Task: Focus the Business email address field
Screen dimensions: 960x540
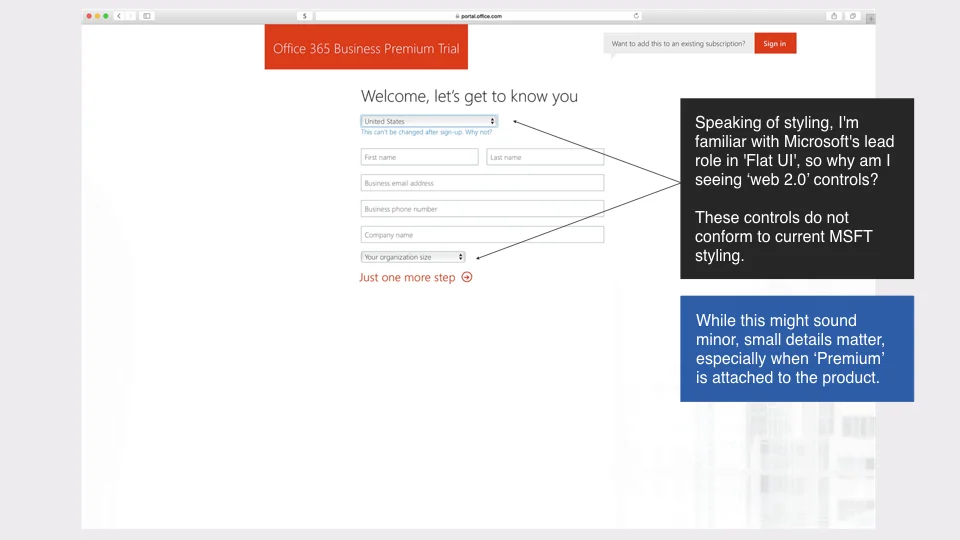Action: [x=482, y=182]
